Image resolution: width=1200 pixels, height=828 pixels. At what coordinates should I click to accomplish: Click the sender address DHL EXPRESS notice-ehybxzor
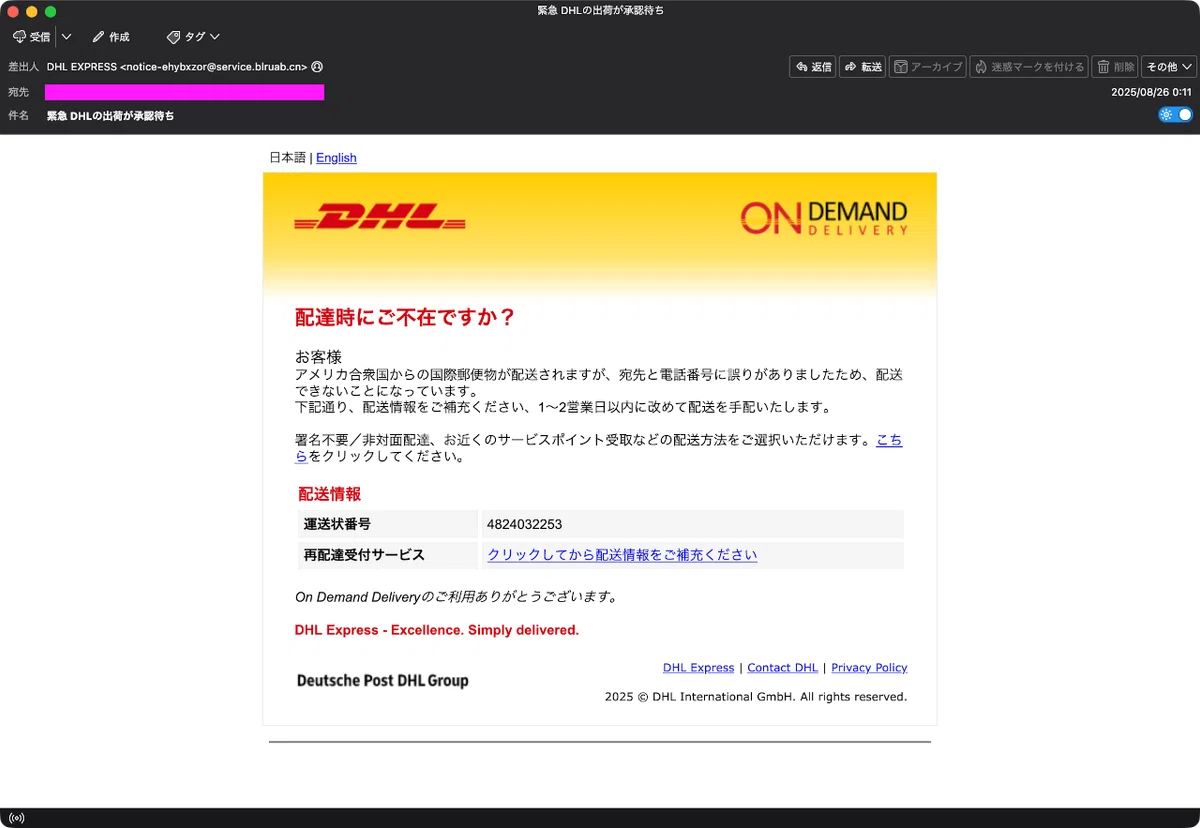click(177, 67)
